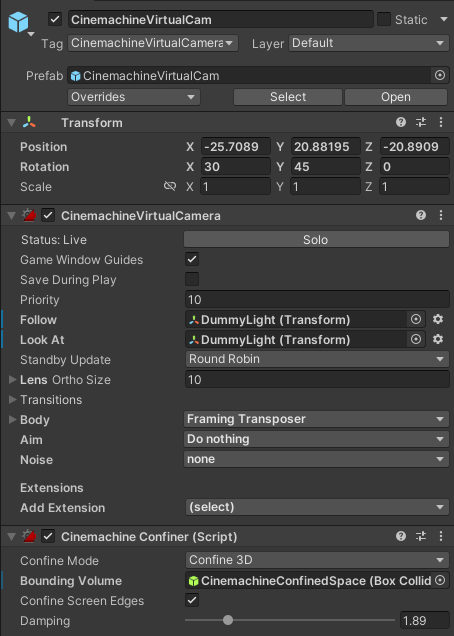Open the Confine Mode dropdown
Viewport: 454px width, 636px height.
pyautogui.click(x=317, y=560)
